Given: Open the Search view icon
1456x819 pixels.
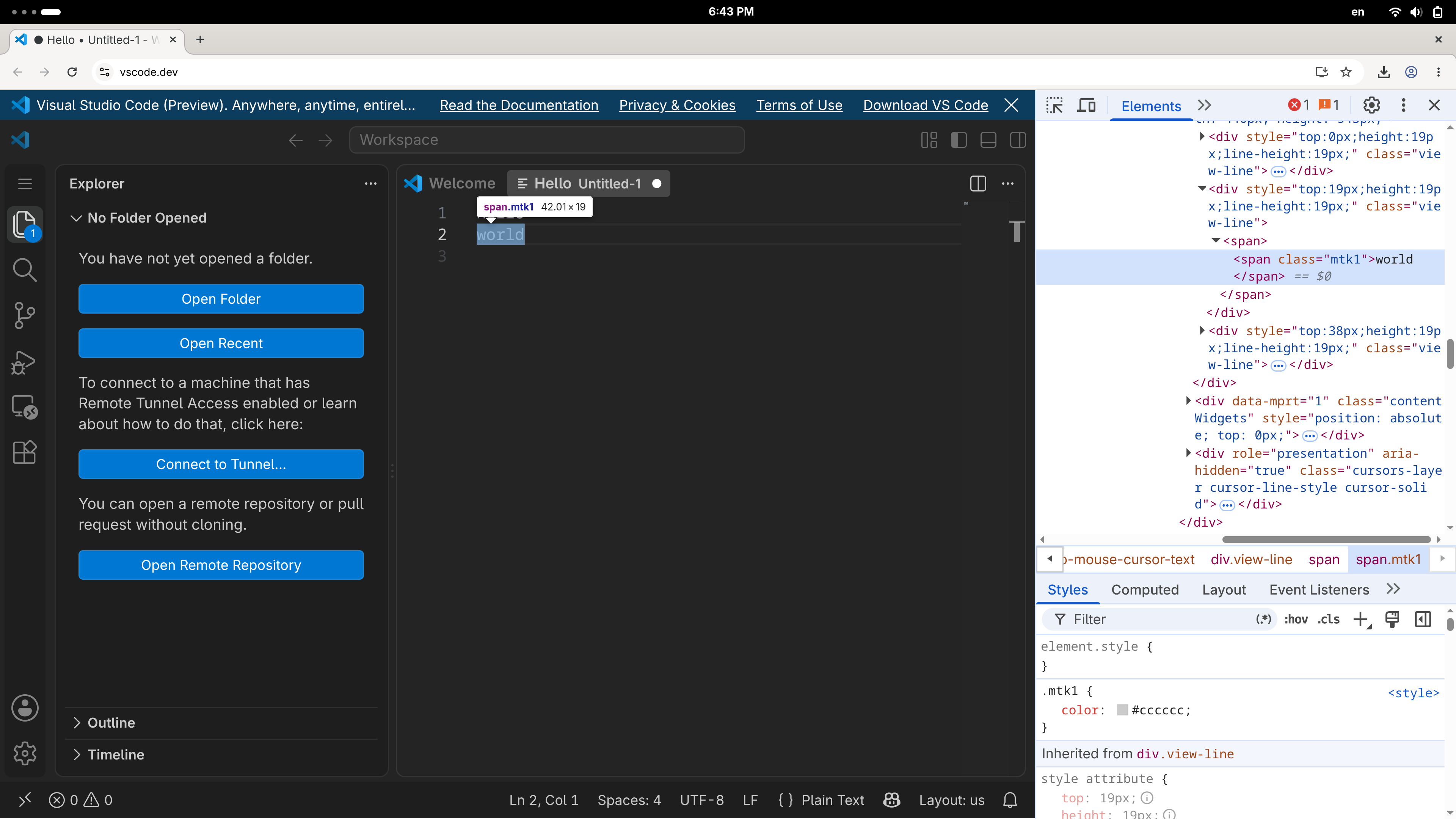Looking at the screenshot, I should (x=25, y=270).
